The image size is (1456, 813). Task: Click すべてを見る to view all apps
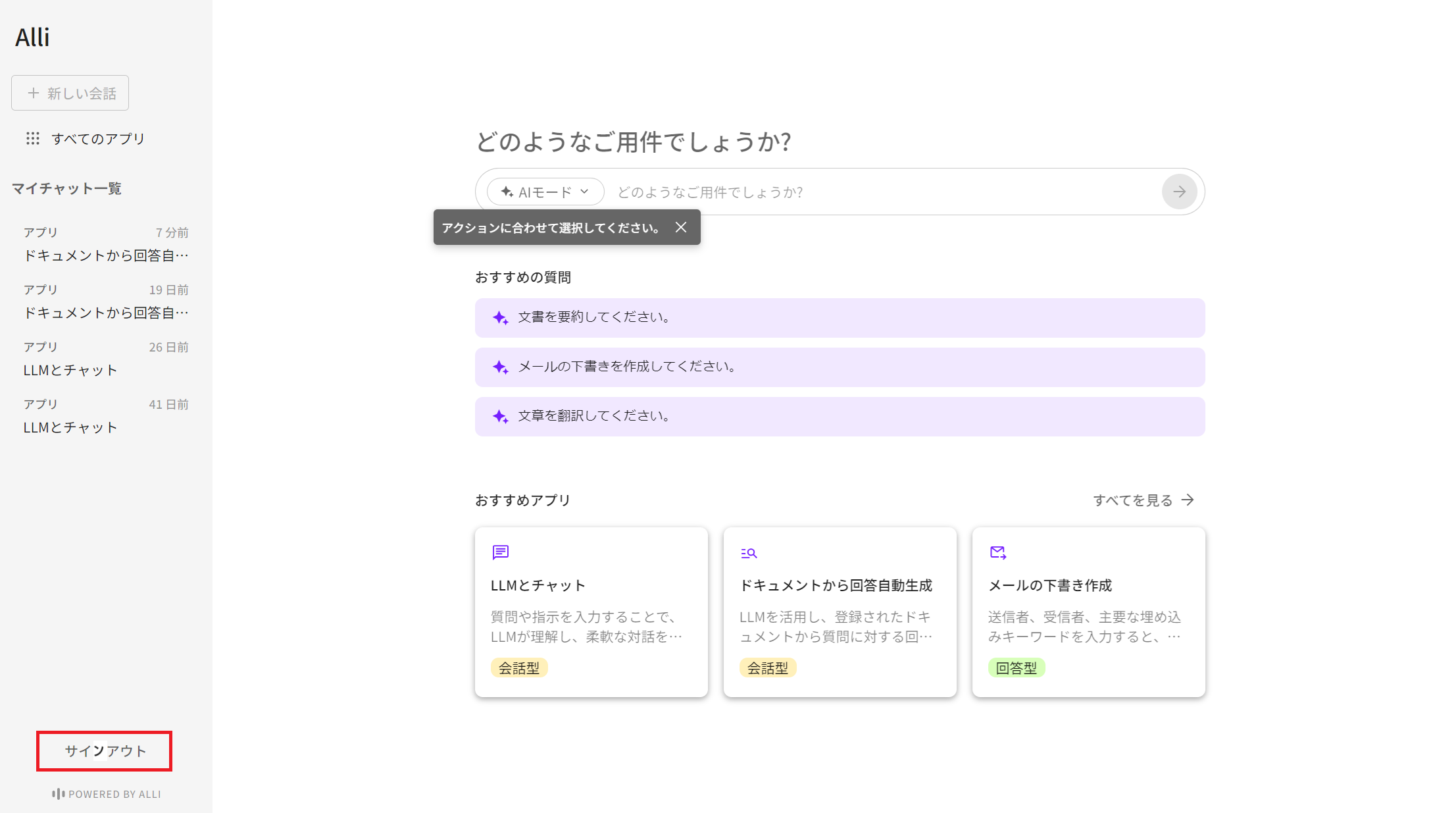(1143, 500)
